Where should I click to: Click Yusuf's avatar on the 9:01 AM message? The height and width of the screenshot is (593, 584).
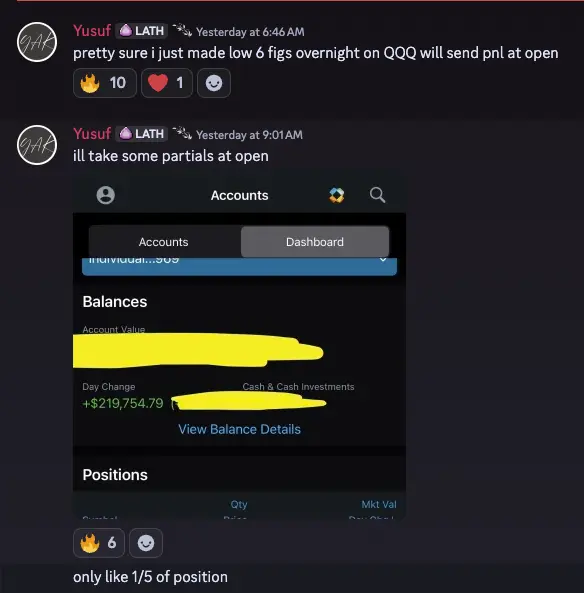(x=37, y=145)
